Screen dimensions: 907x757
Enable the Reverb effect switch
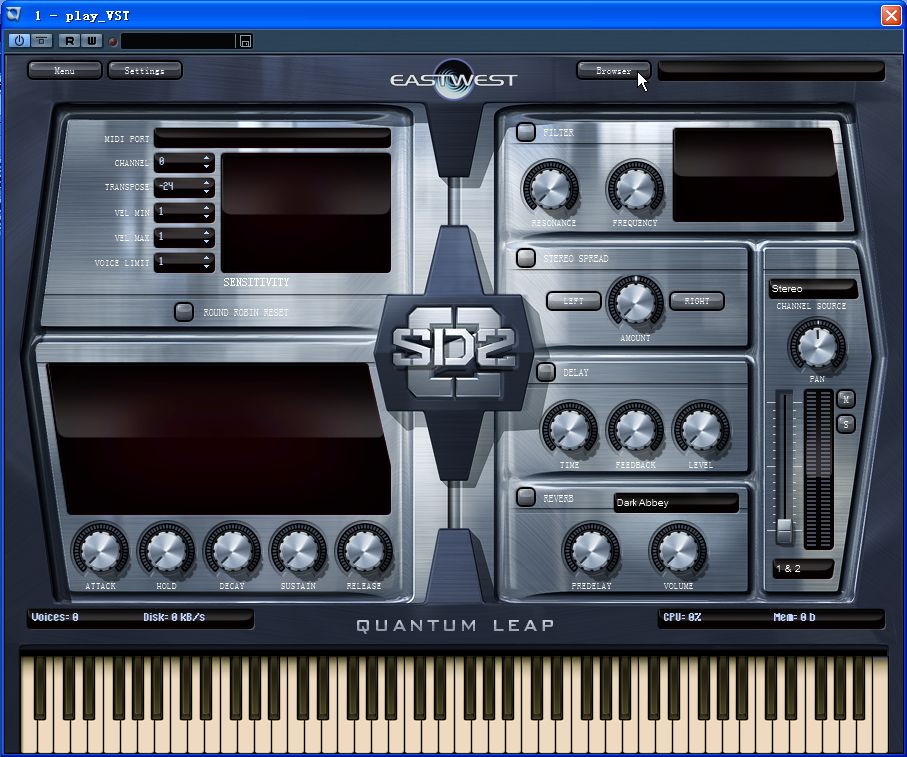pos(526,497)
